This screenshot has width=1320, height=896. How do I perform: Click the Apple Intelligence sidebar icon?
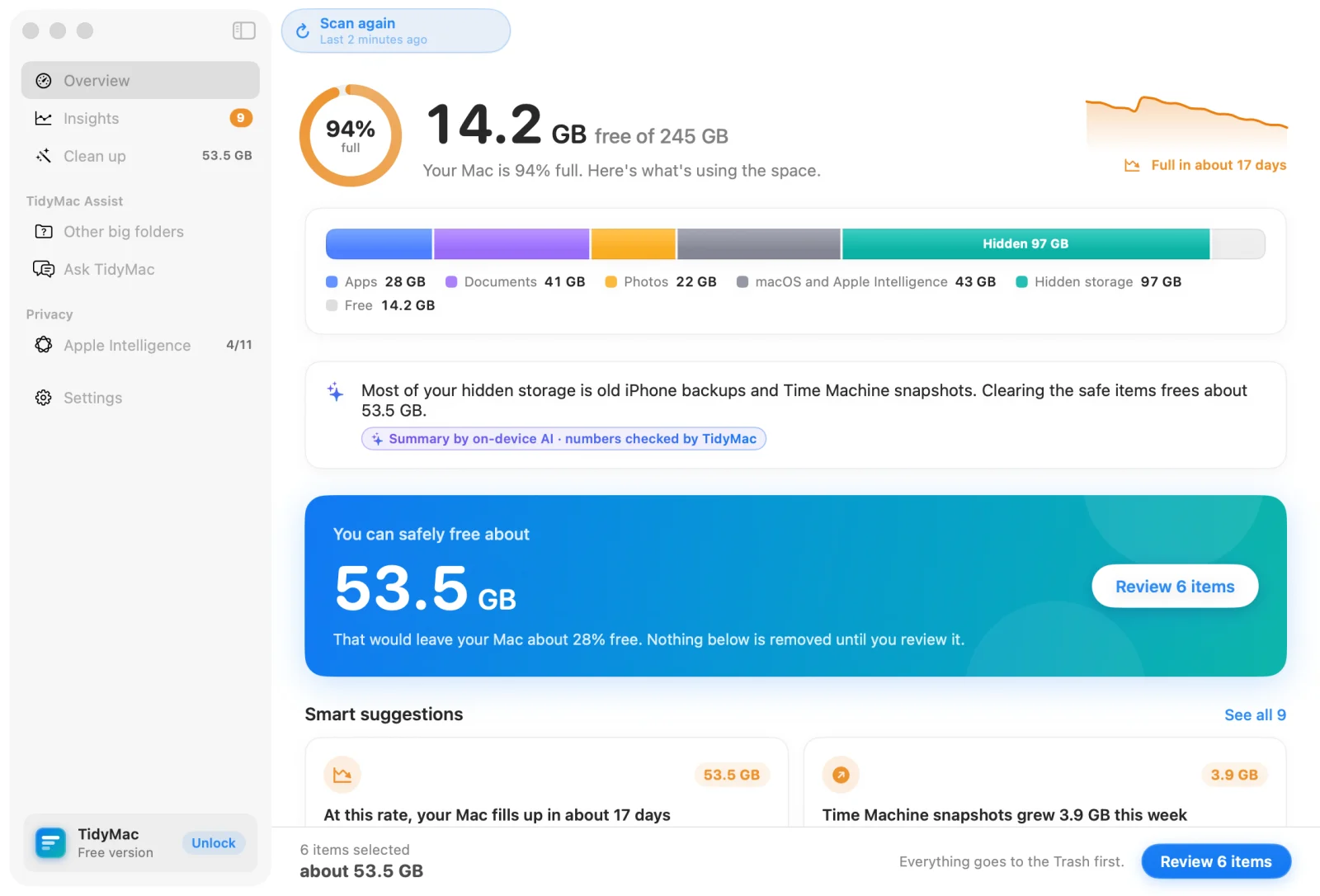44,345
